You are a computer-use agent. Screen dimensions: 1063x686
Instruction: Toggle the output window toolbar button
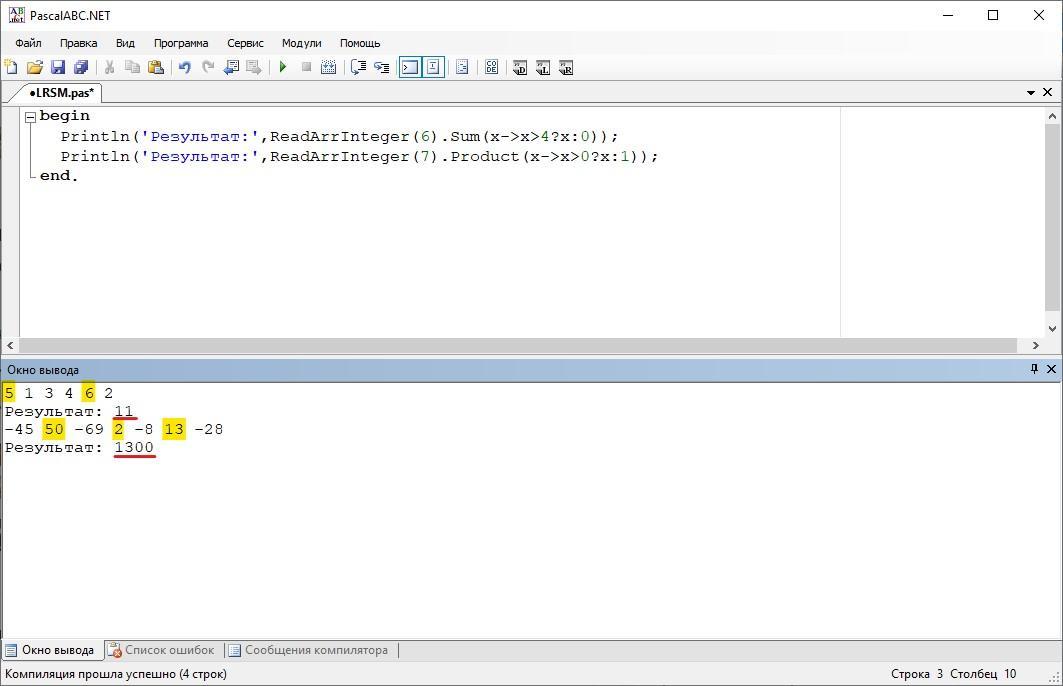tap(410, 67)
